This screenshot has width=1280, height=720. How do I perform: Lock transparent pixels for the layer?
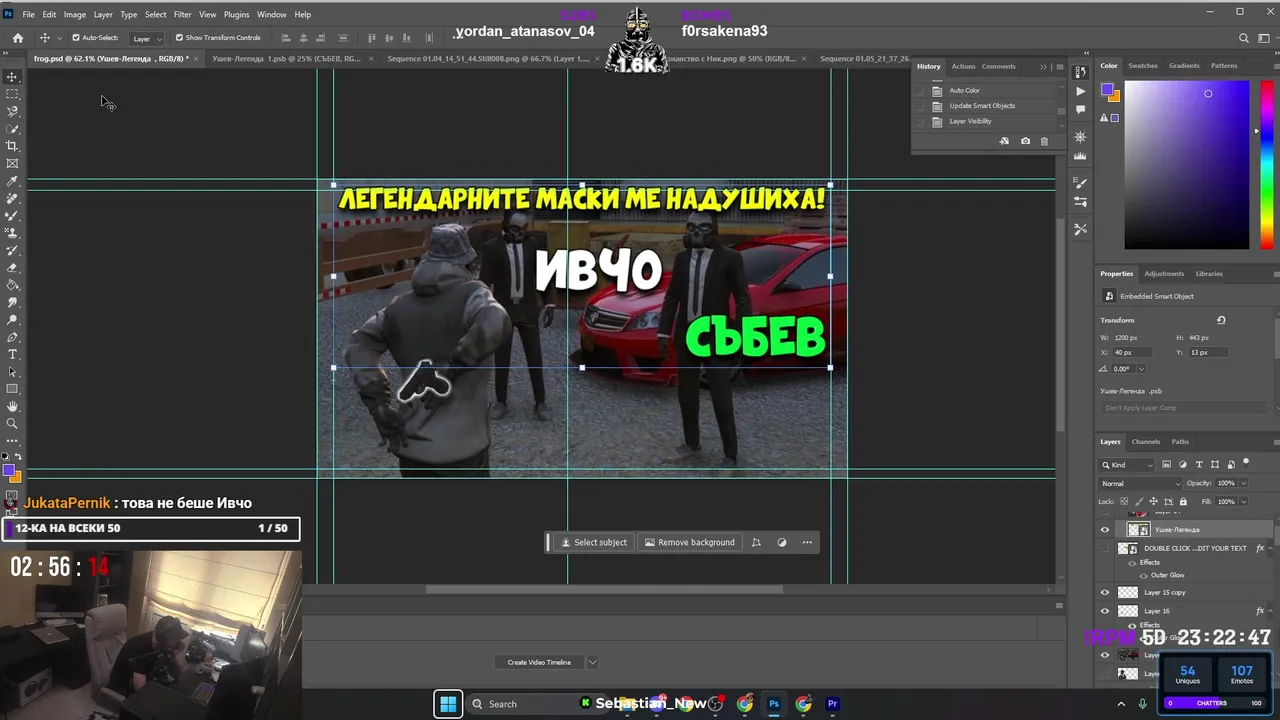coord(1123,501)
